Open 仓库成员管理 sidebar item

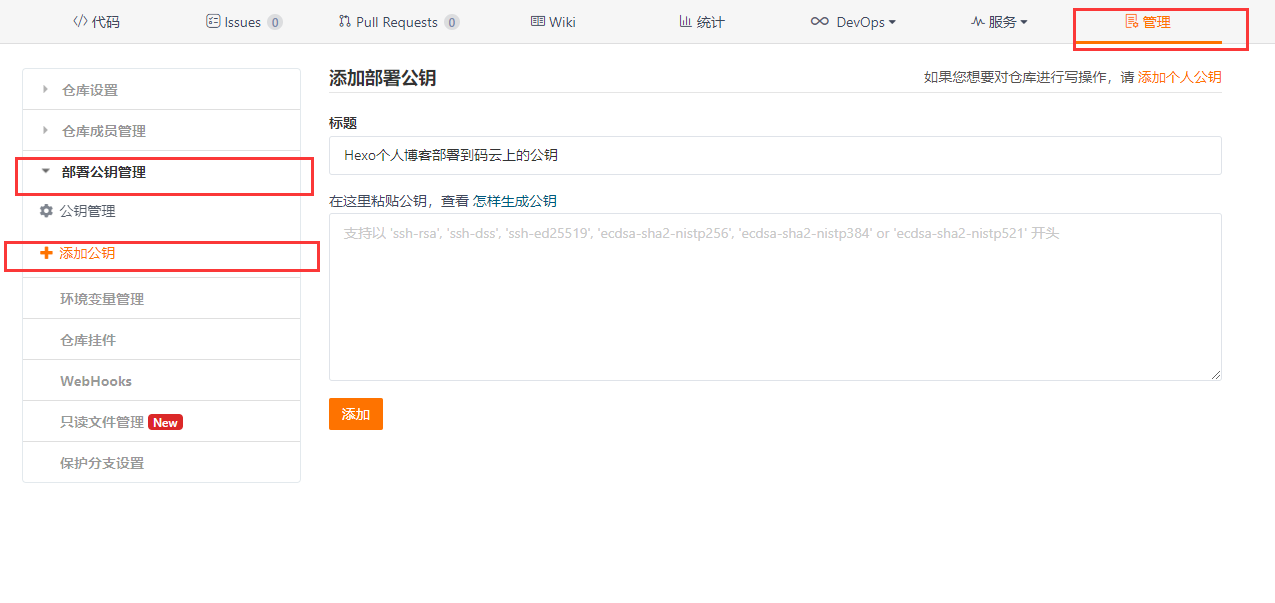point(161,130)
